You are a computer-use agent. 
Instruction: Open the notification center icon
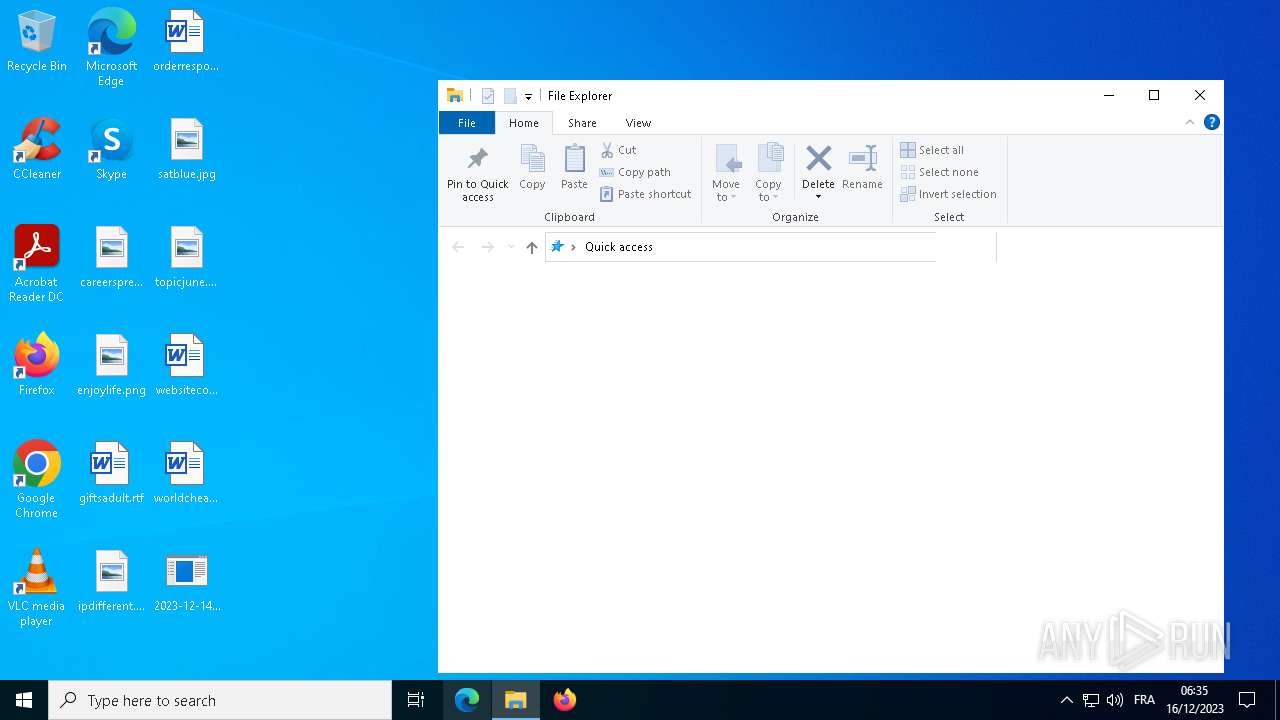pos(1247,700)
